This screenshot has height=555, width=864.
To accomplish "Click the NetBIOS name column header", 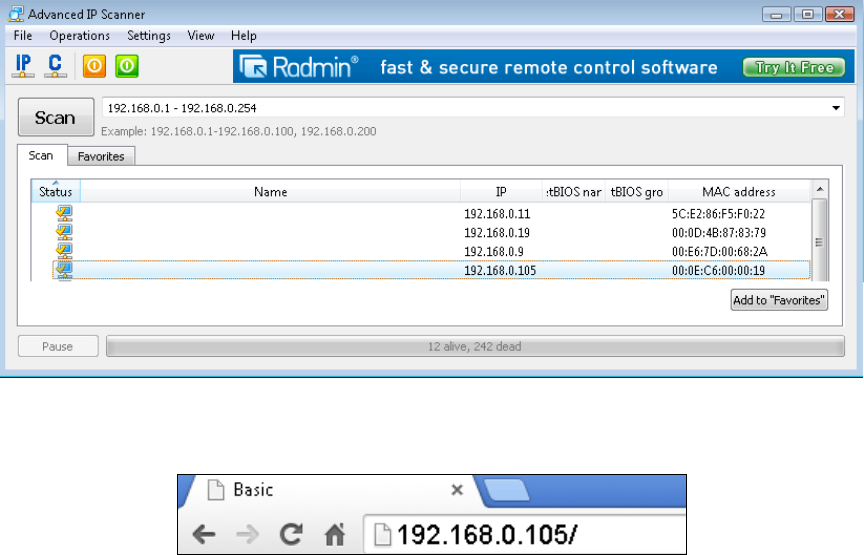I will coord(574,191).
